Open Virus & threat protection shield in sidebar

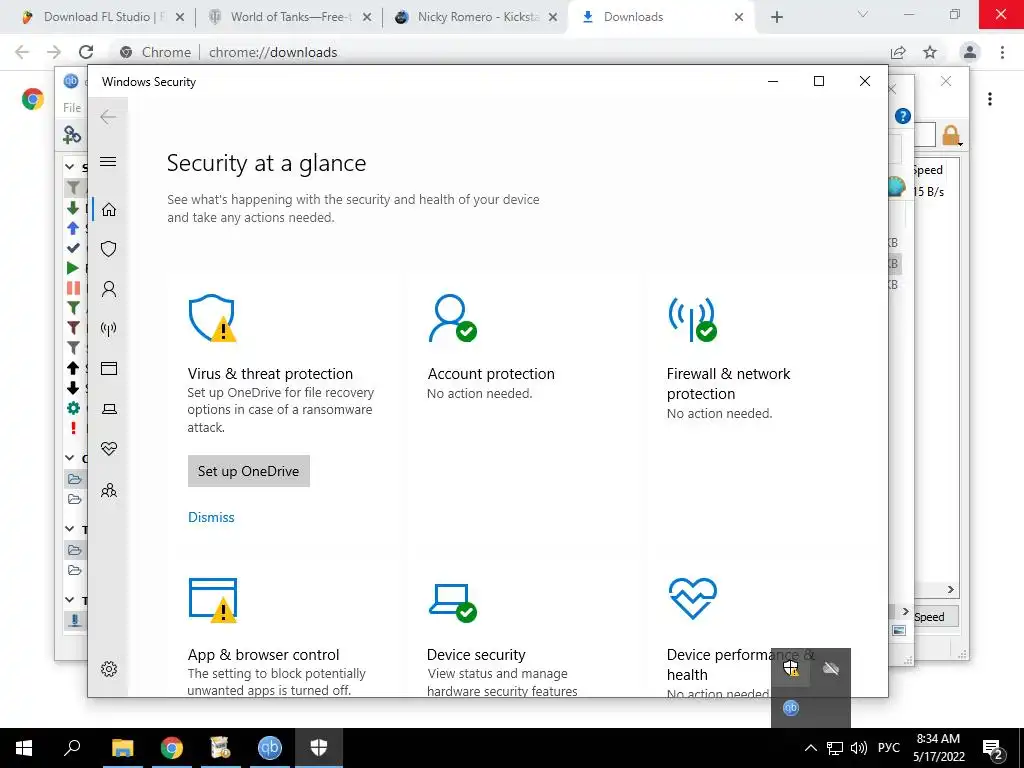(108, 249)
